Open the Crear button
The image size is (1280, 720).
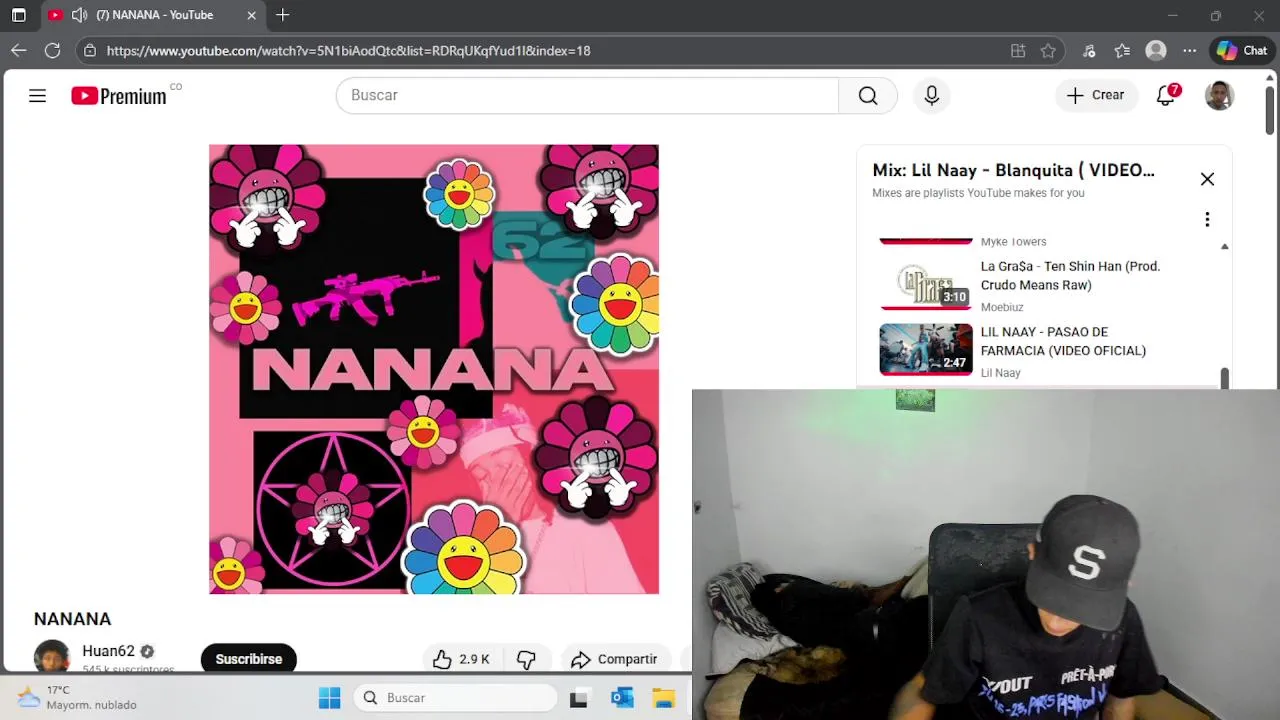(1096, 95)
